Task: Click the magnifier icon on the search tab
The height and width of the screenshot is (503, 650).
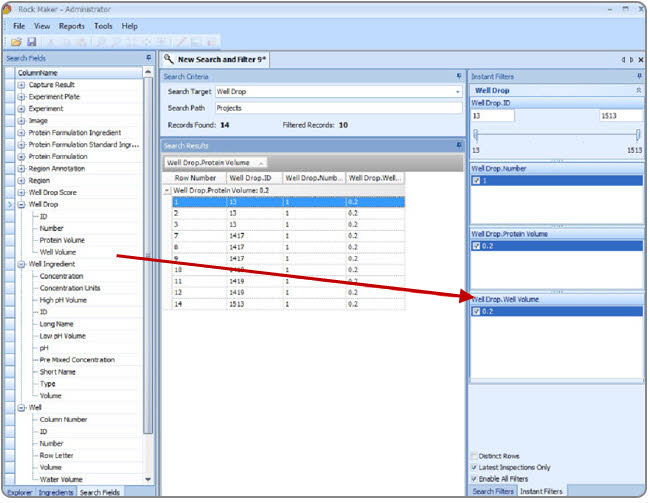Action: pyautogui.click(x=168, y=59)
